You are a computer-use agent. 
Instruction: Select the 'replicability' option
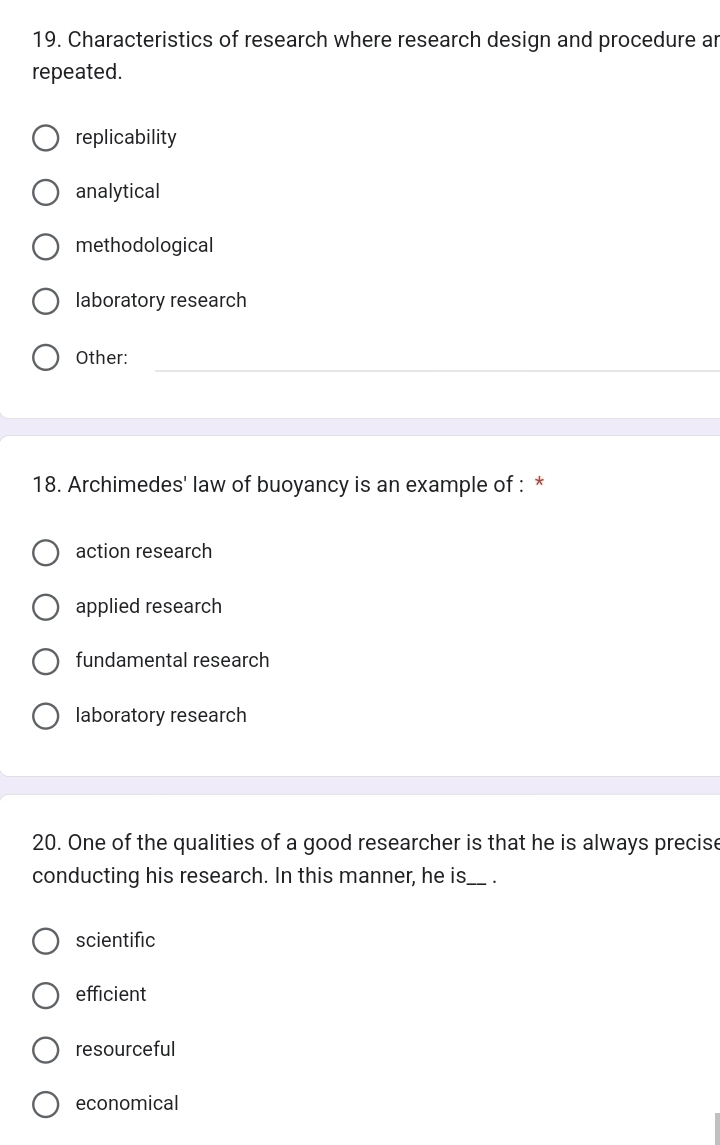click(x=45, y=138)
